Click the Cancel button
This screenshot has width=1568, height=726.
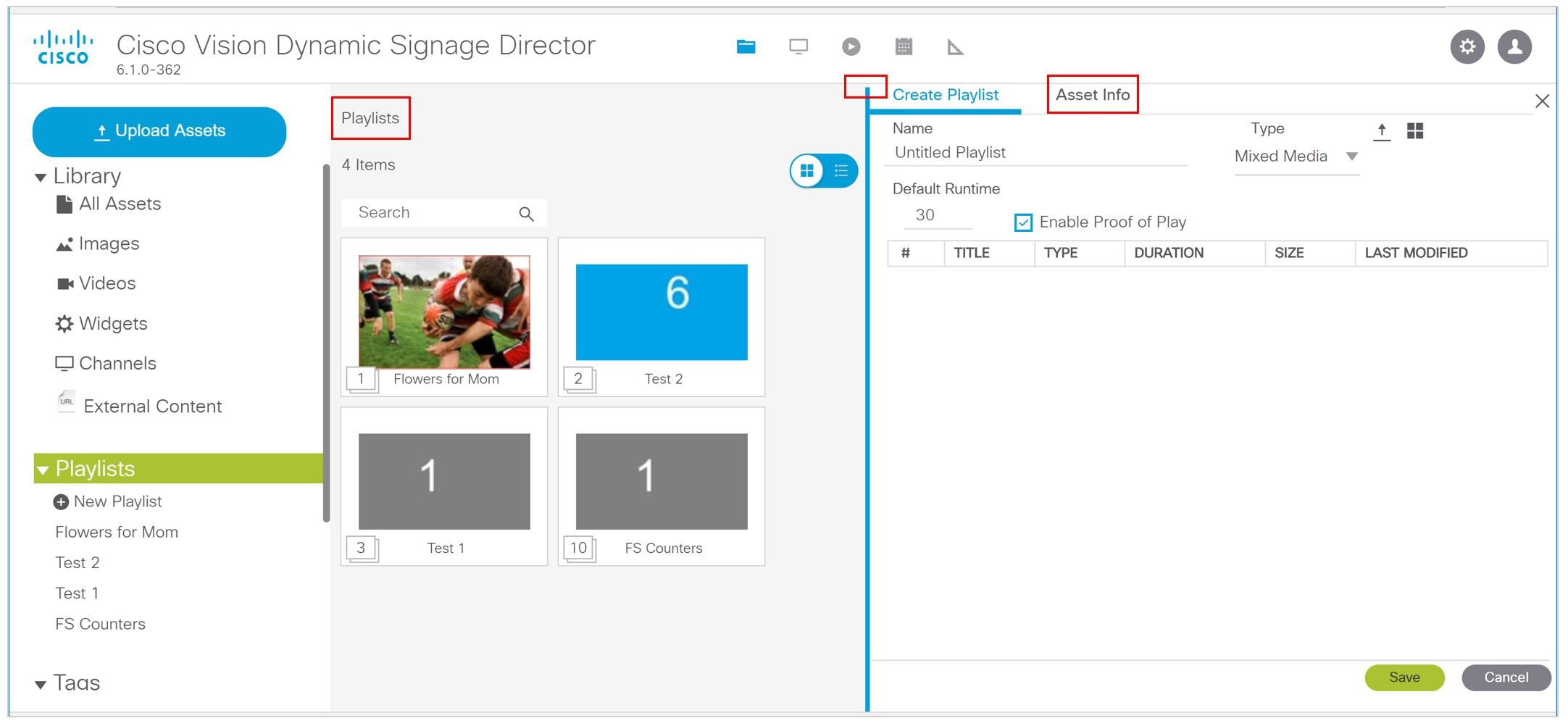[1506, 677]
